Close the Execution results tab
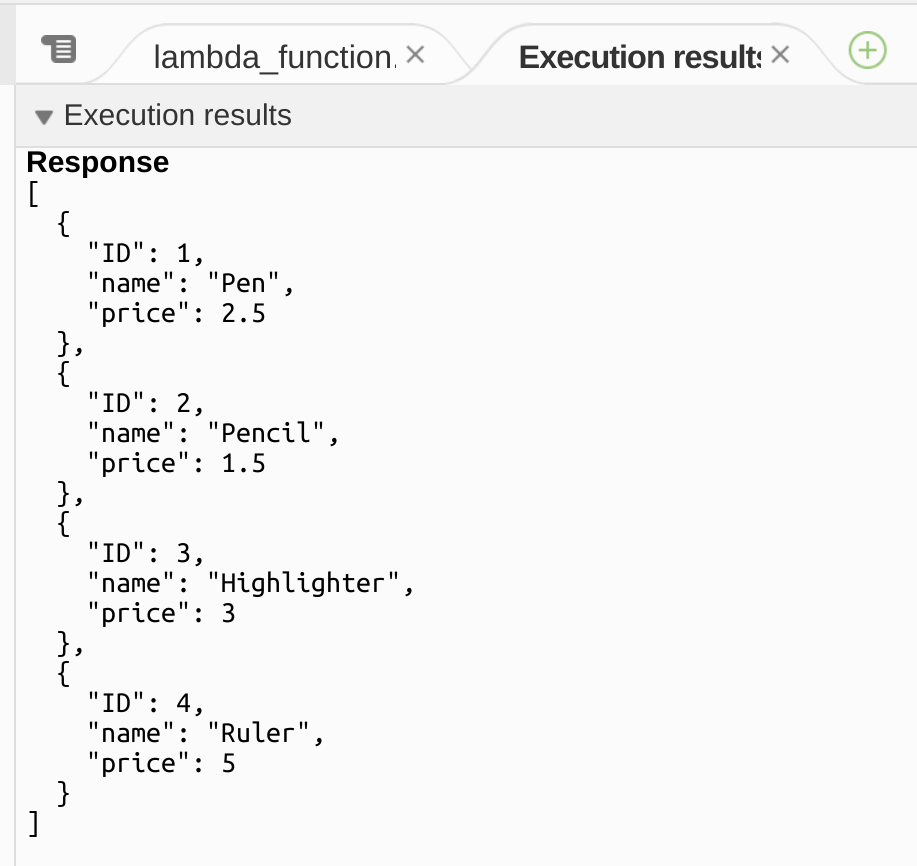 tap(781, 55)
